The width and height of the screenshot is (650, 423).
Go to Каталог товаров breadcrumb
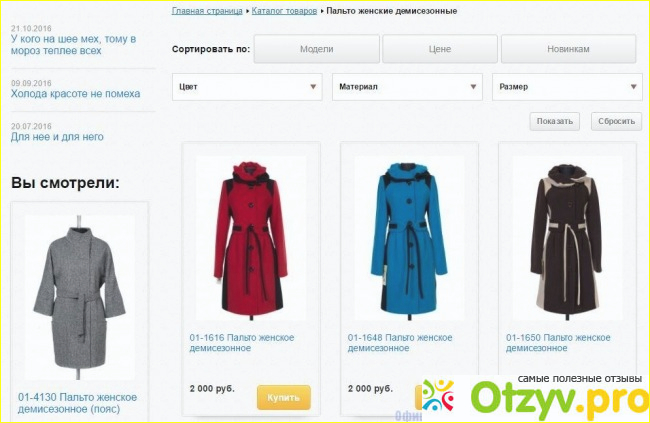pyautogui.click(x=284, y=11)
